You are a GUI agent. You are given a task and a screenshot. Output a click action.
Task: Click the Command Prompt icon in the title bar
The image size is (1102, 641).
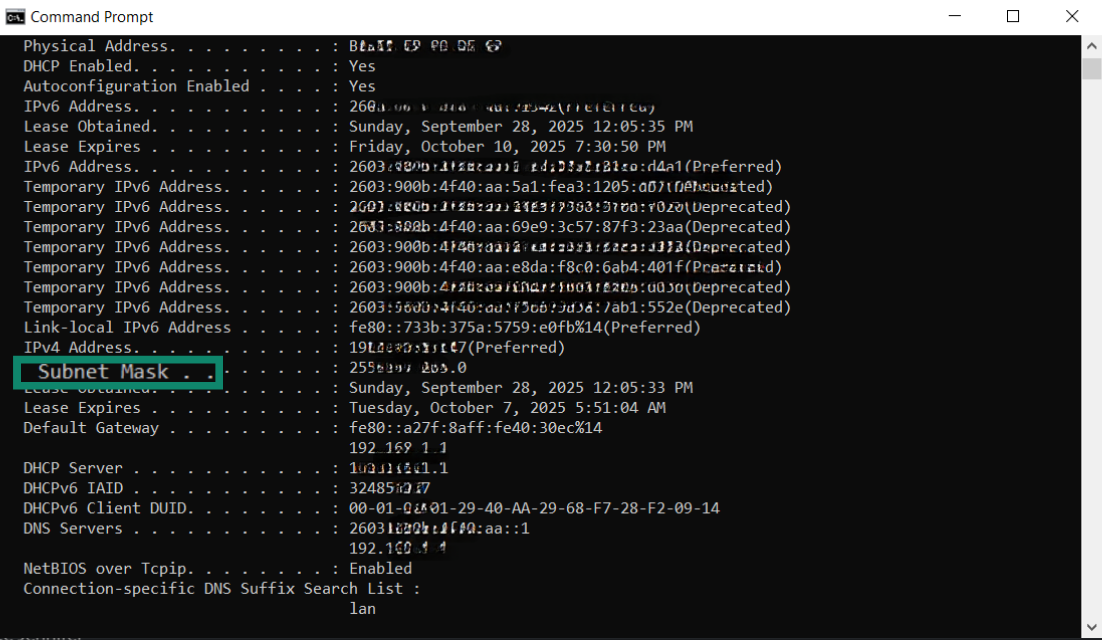click(x=15, y=16)
